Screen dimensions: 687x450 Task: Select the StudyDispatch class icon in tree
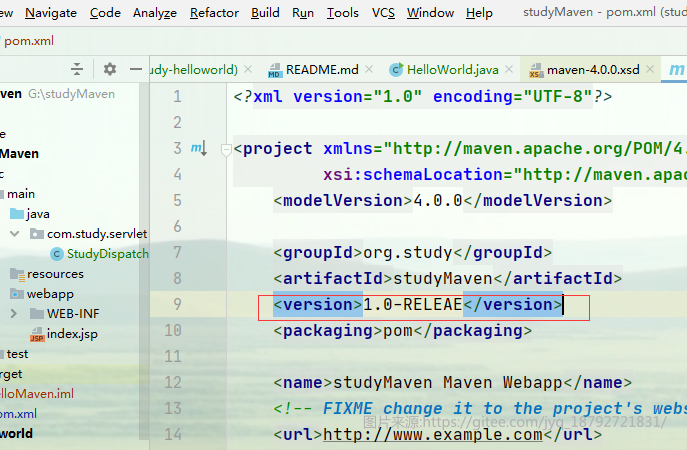tap(57, 254)
